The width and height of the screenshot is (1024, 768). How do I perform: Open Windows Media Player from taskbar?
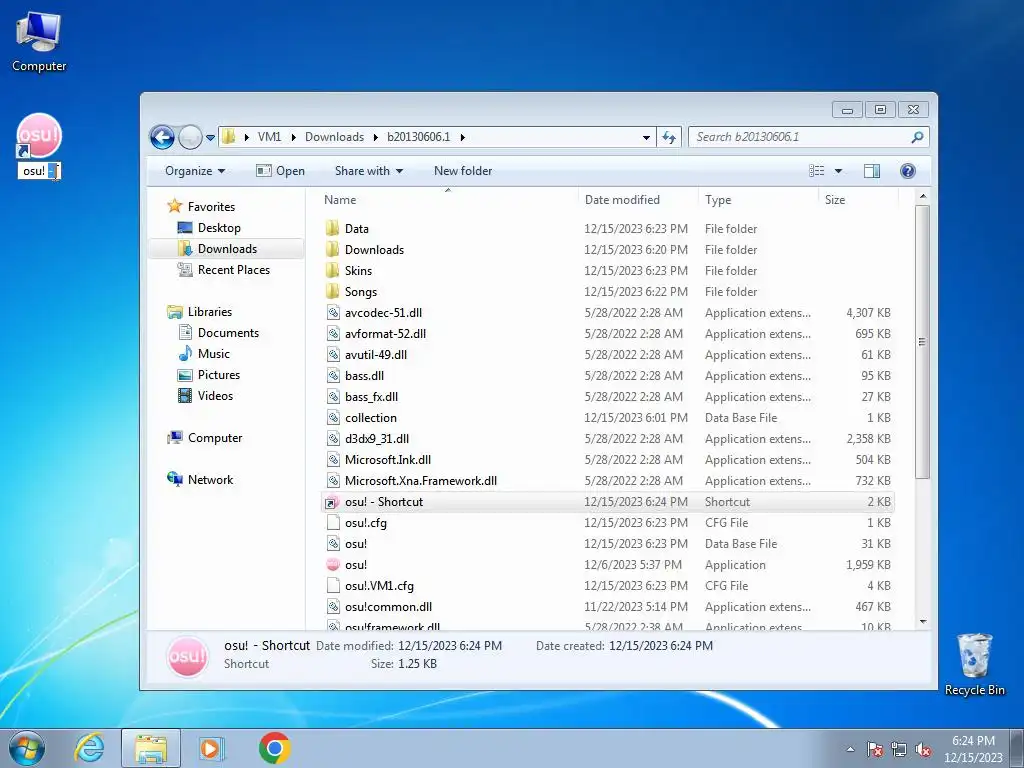[211, 748]
